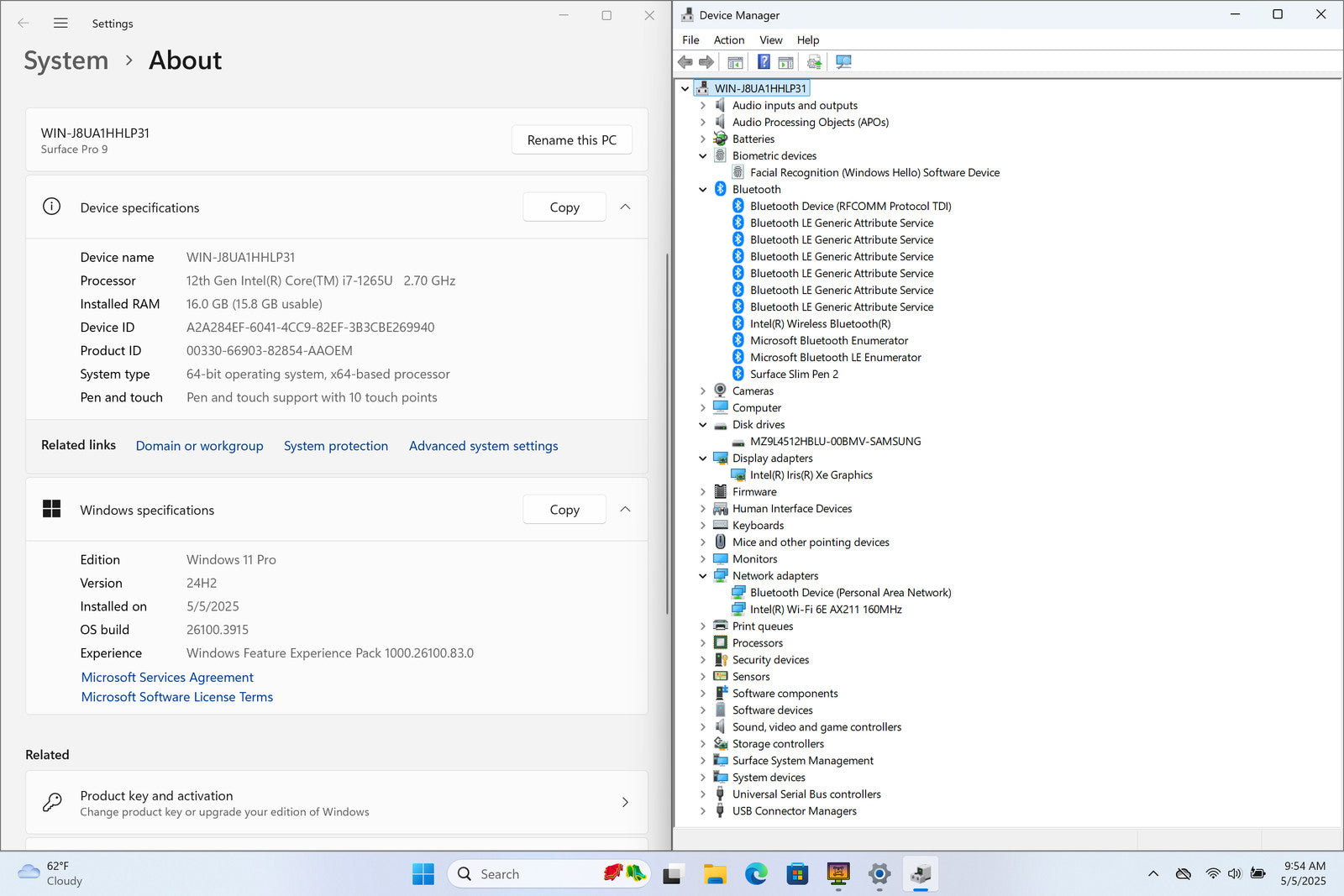1344x896 pixels.
Task: Click the Wi-Fi icon in system tray
Action: [1212, 873]
